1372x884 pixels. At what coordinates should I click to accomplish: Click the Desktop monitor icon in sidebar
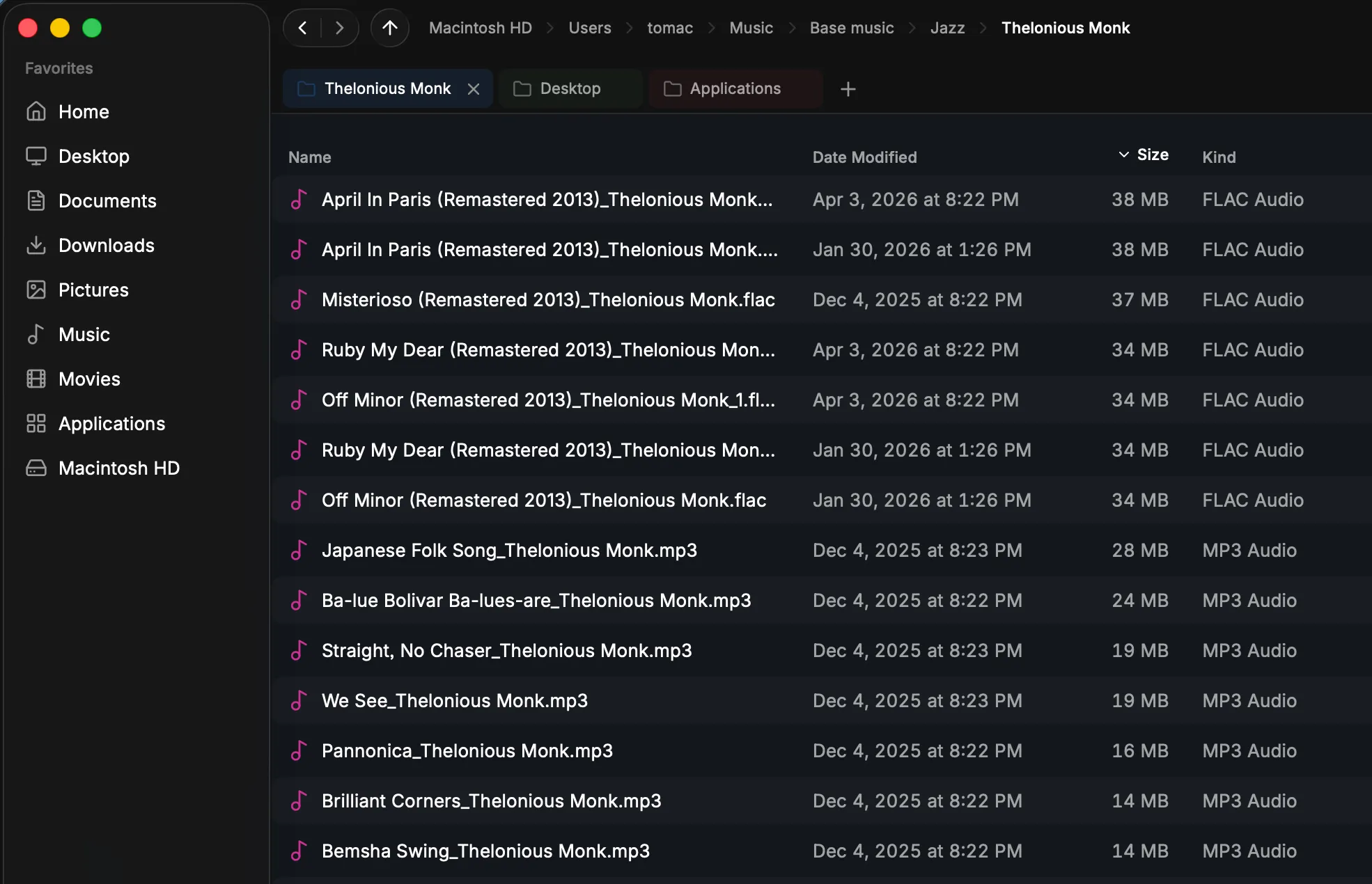(36, 156)
